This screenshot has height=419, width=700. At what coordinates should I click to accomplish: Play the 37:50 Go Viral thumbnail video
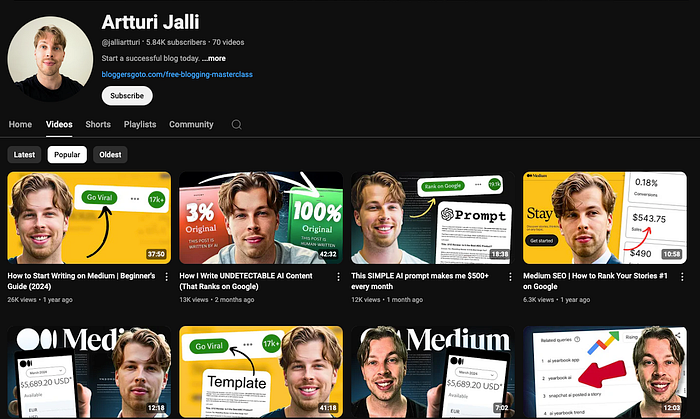89,218
